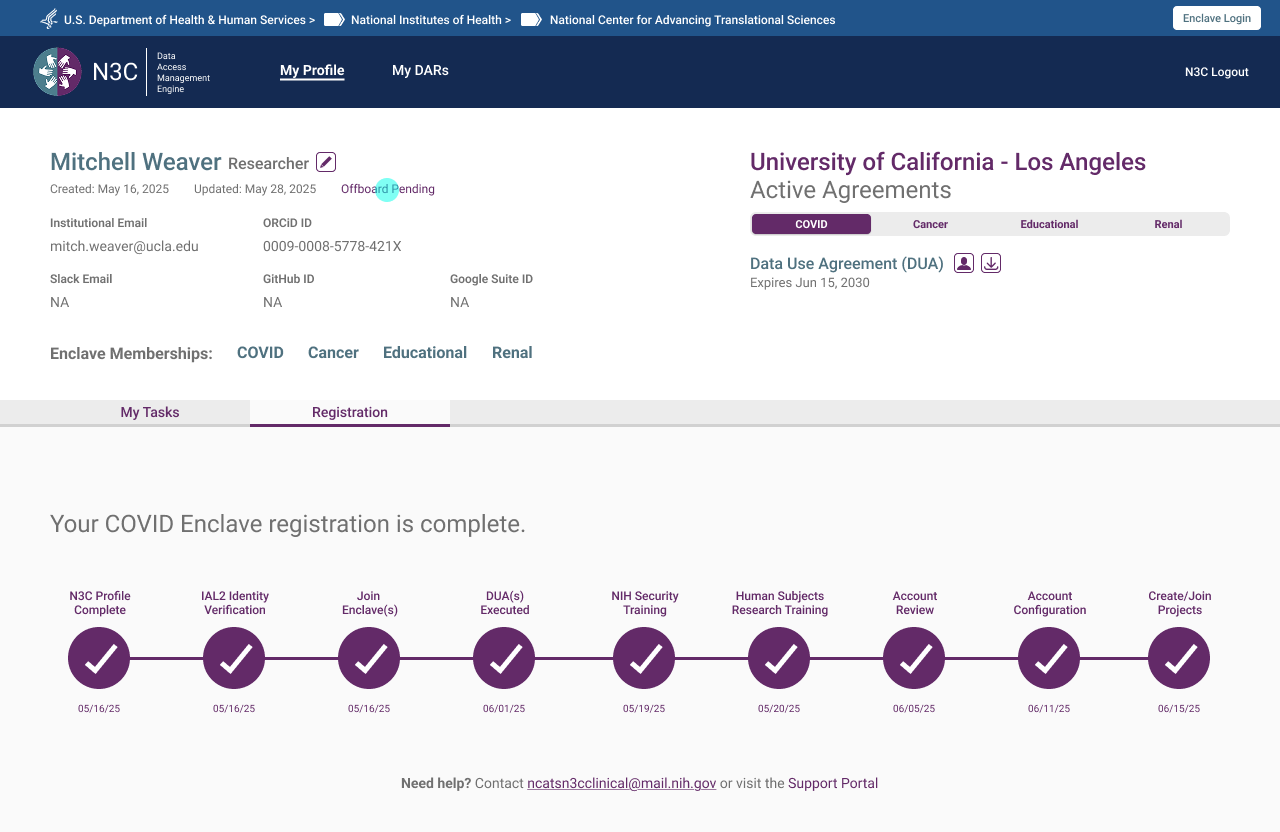Click the DUA(s) Executed progress step
This screenshot has height=832, width=1280.
pos(504,658)
